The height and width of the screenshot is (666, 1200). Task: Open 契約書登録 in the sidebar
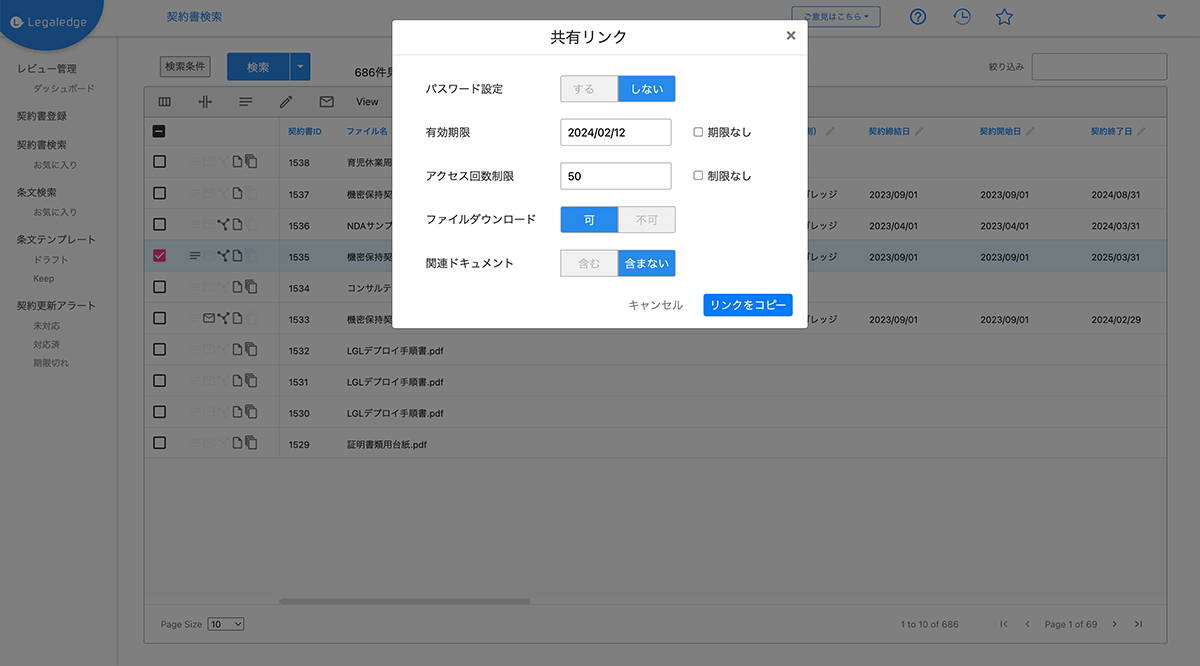point(42,116)
